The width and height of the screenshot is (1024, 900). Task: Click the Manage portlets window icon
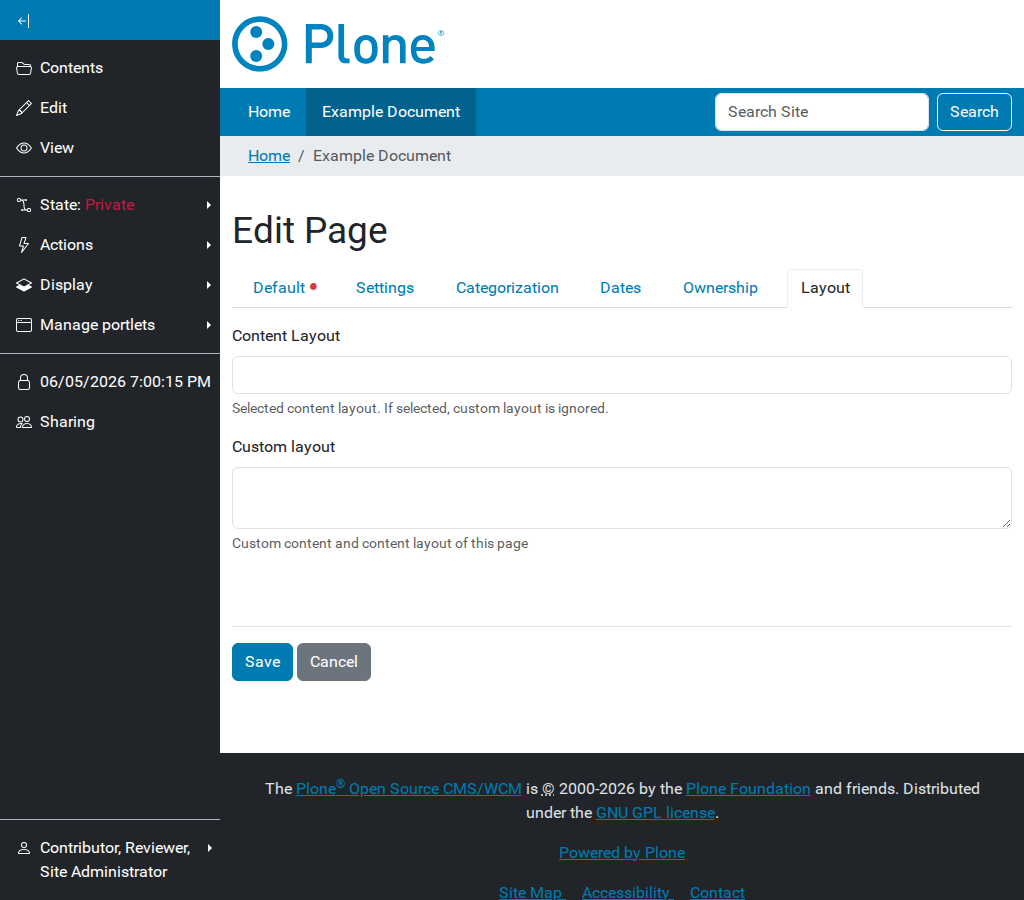tap(24, 325)
